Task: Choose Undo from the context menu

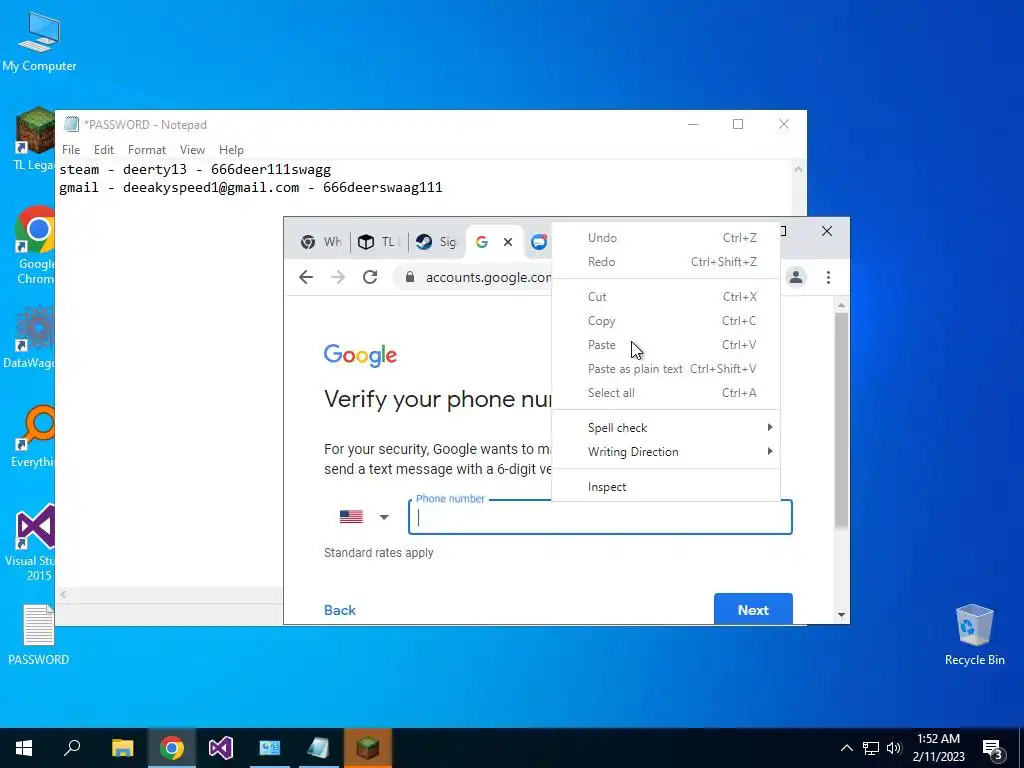Action: (x=666, y=238)
